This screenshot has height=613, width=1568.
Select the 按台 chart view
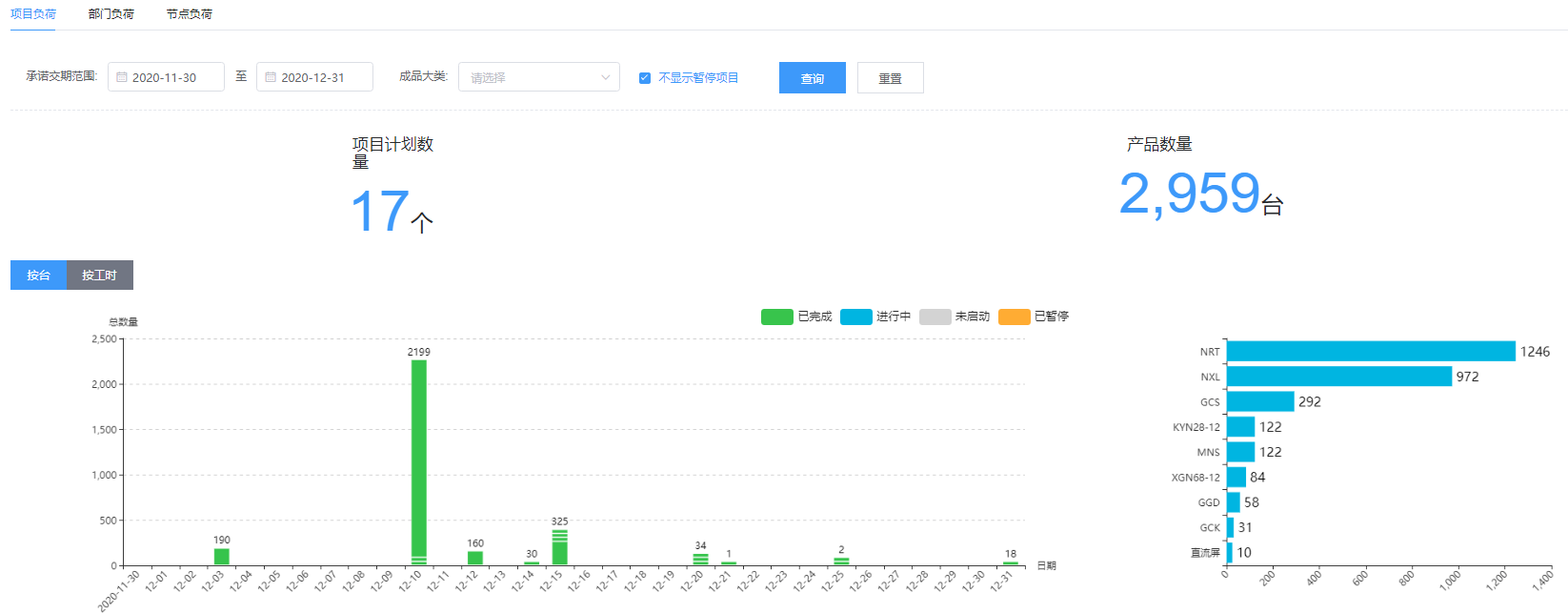point(38,276)
